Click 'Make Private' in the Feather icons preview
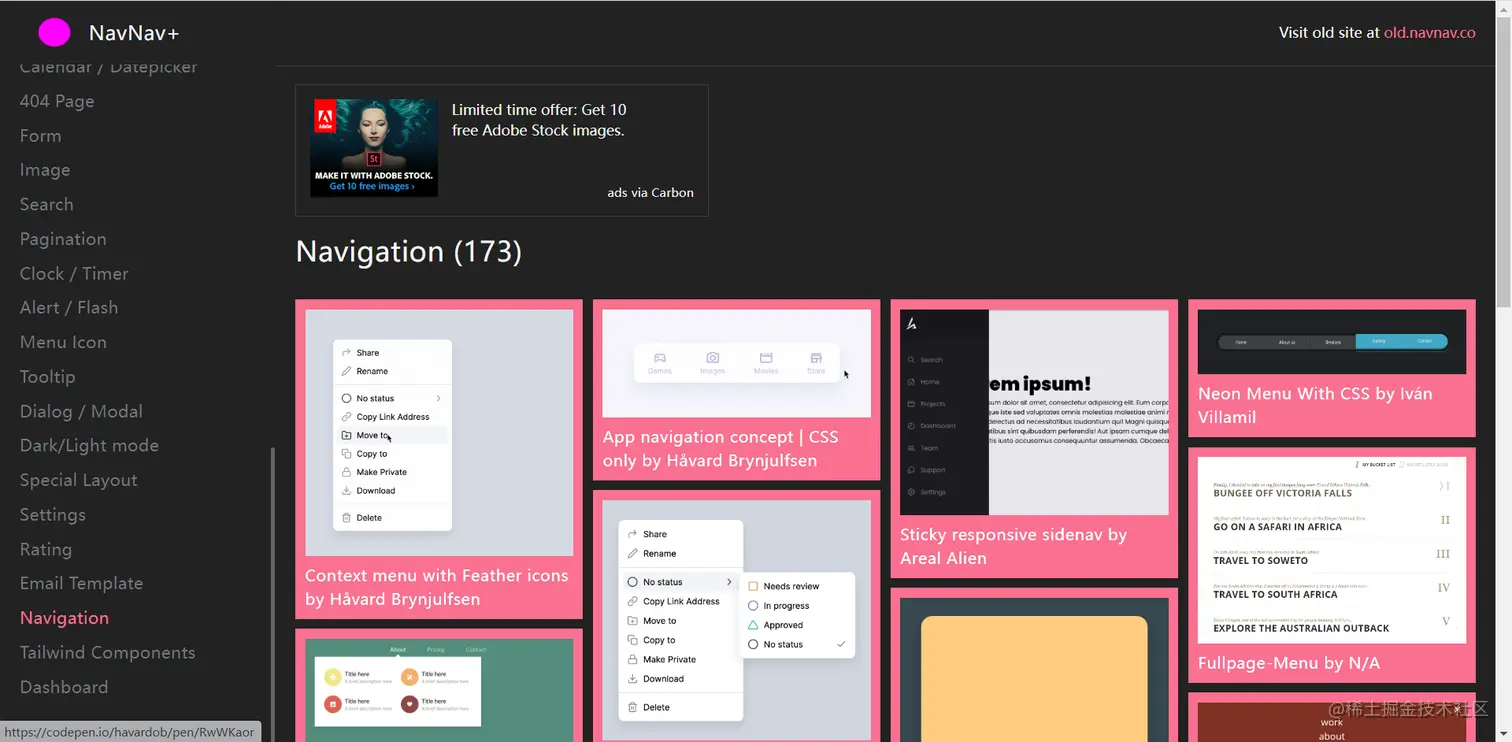Viewport: 1512px width, 742px height. coord(382,472)
